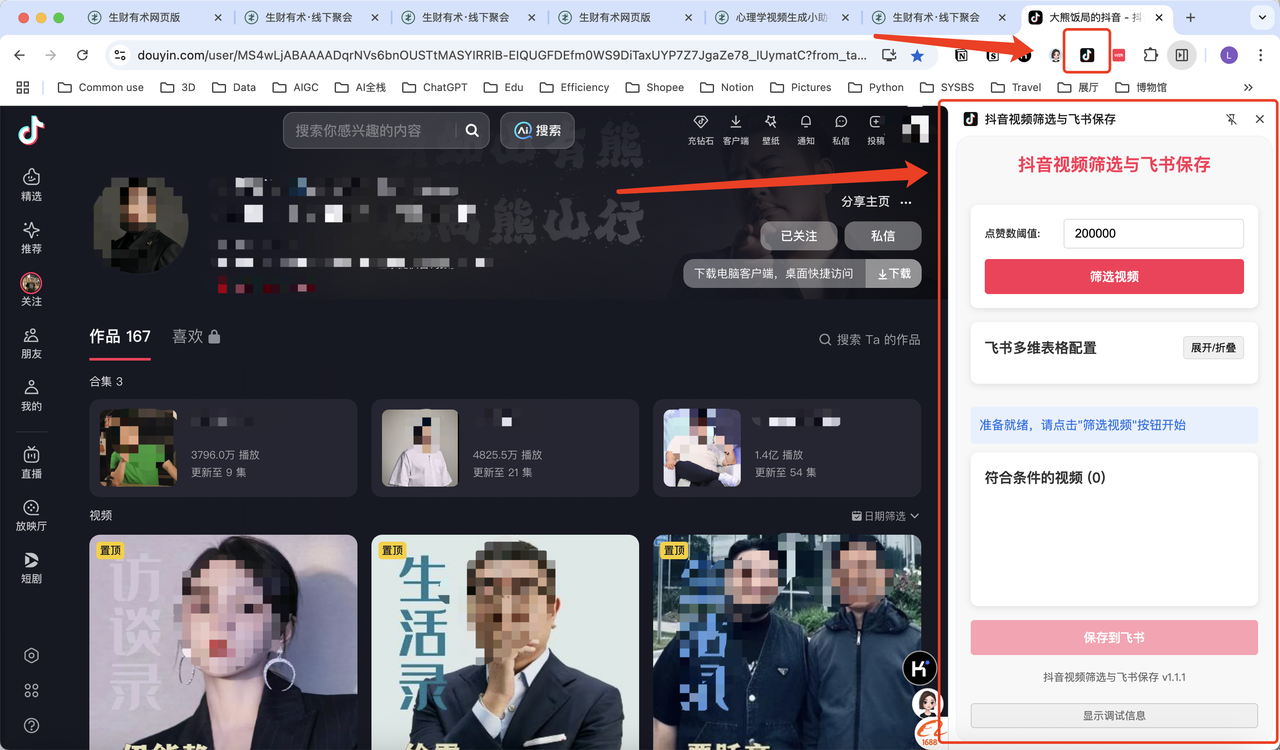The width and height of the screenshot is (1280, 750).
Task: Open 朋友 in Douyin sidebar
Action: pyautogui.click(x=31, y=343)
